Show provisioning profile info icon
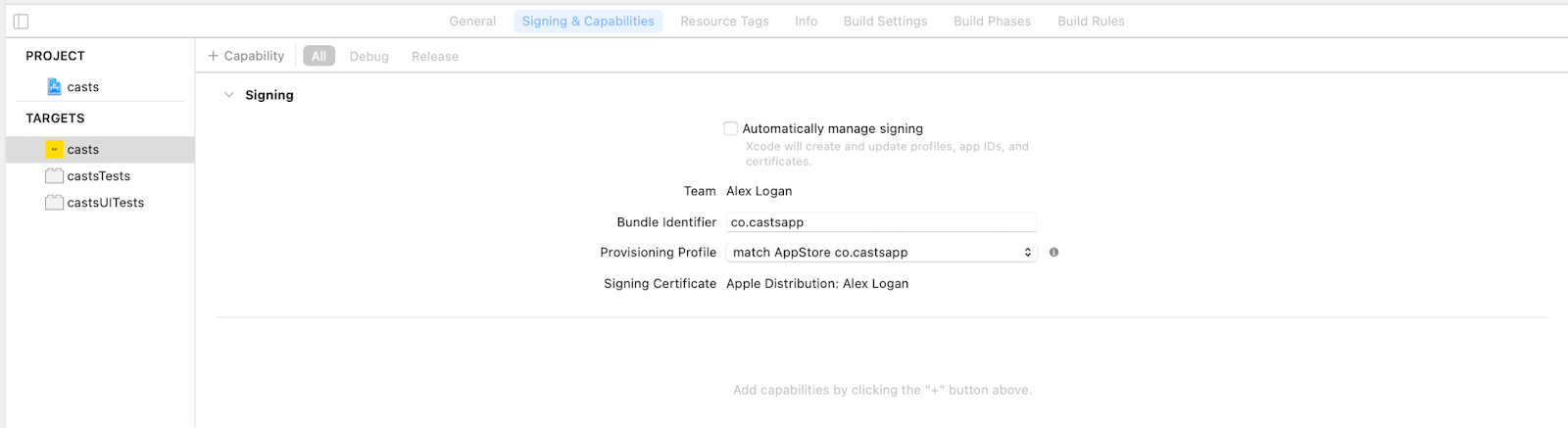The image size is (1568, 428). 1053,252
